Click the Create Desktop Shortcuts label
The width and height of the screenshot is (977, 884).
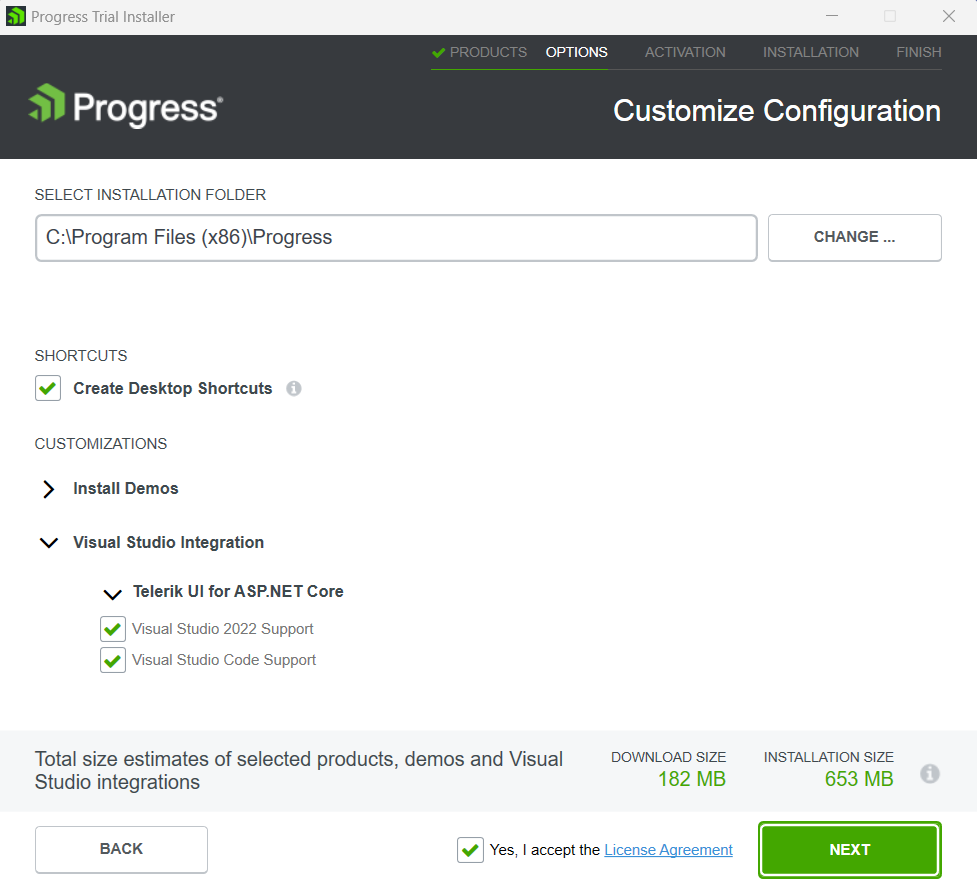click(173, 388)
